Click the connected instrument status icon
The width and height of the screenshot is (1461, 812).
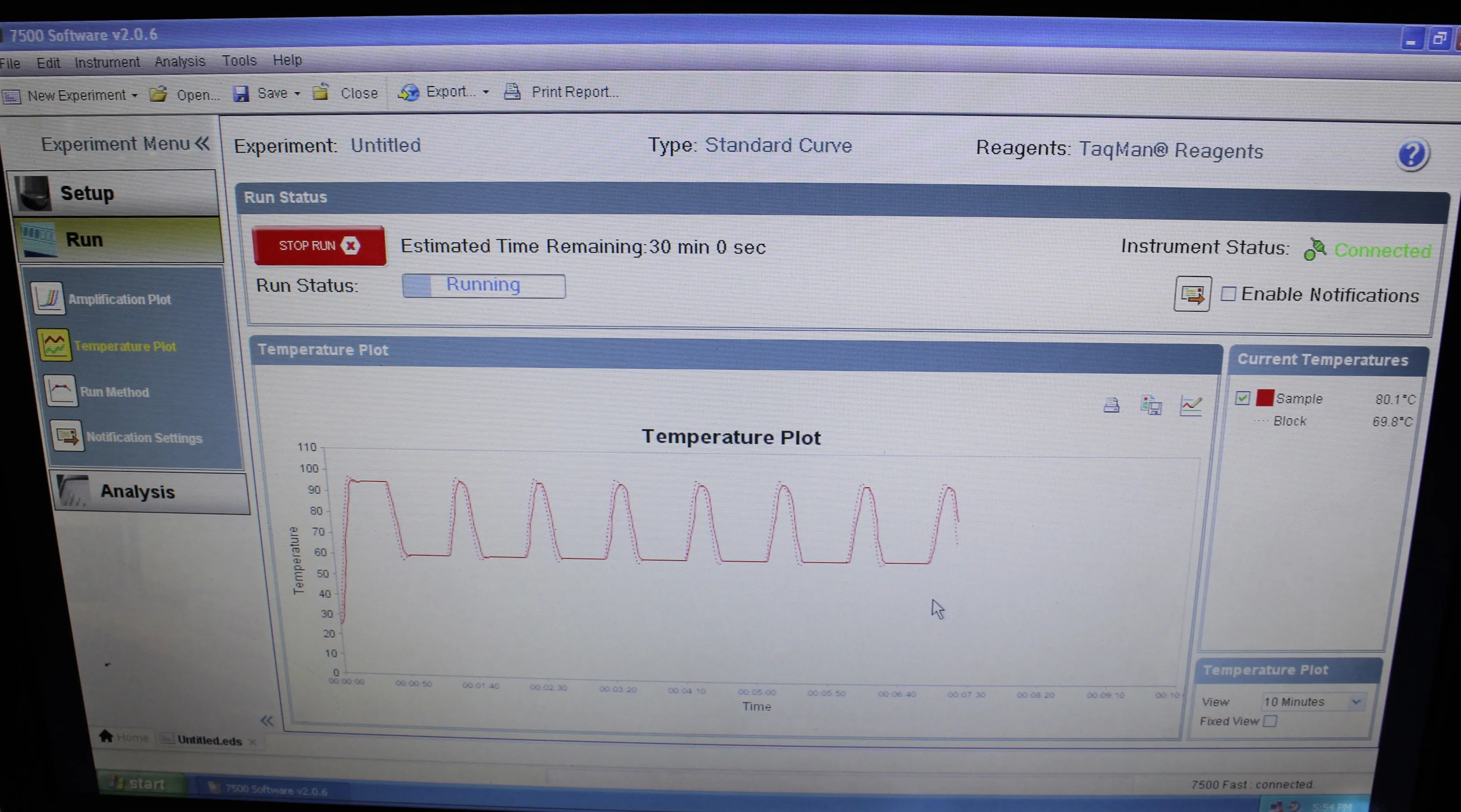point(1315,249)
